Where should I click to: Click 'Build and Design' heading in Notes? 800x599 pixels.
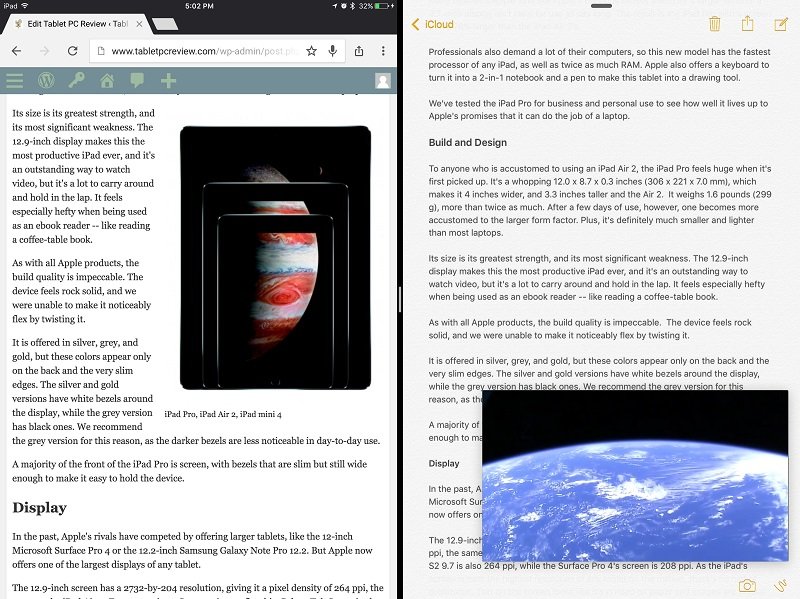468,142
